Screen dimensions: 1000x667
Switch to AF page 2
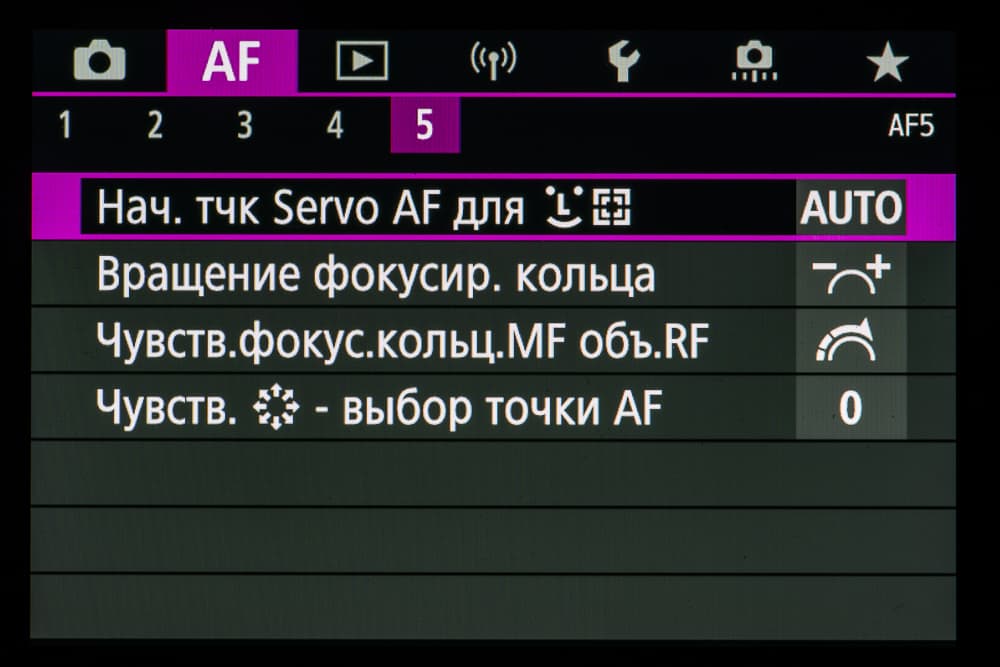[x=155, y=126]
